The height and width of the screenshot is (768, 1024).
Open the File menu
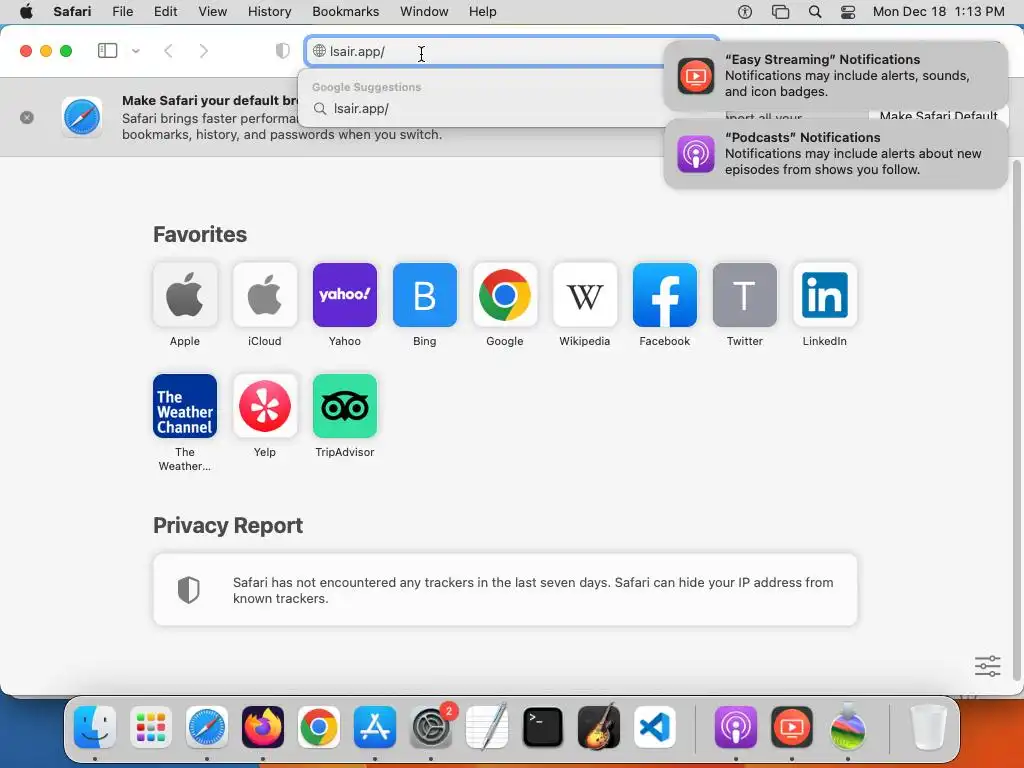pyautogui.click(x=123, y=12)
